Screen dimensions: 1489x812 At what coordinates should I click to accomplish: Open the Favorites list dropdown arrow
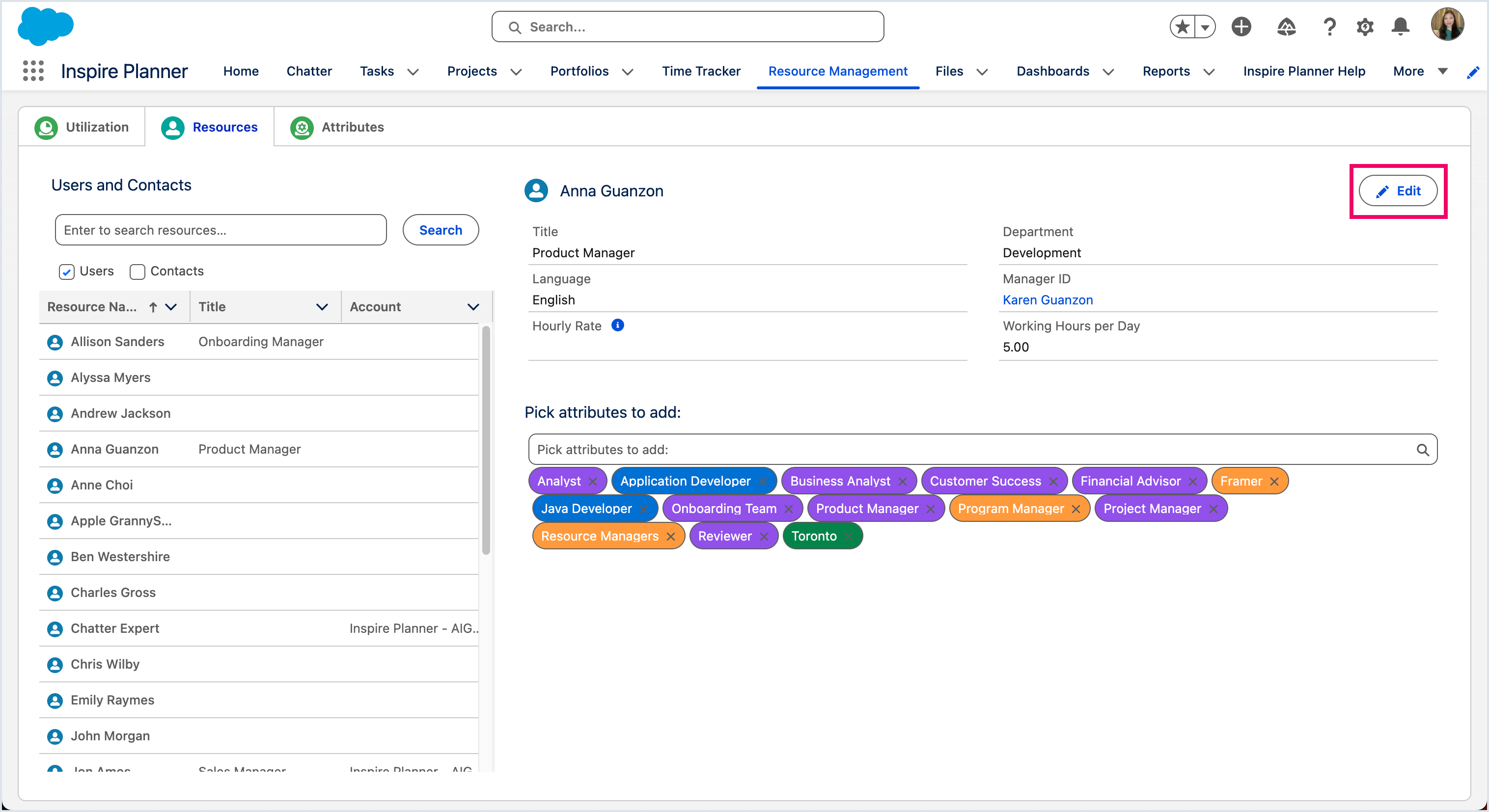1205,27
